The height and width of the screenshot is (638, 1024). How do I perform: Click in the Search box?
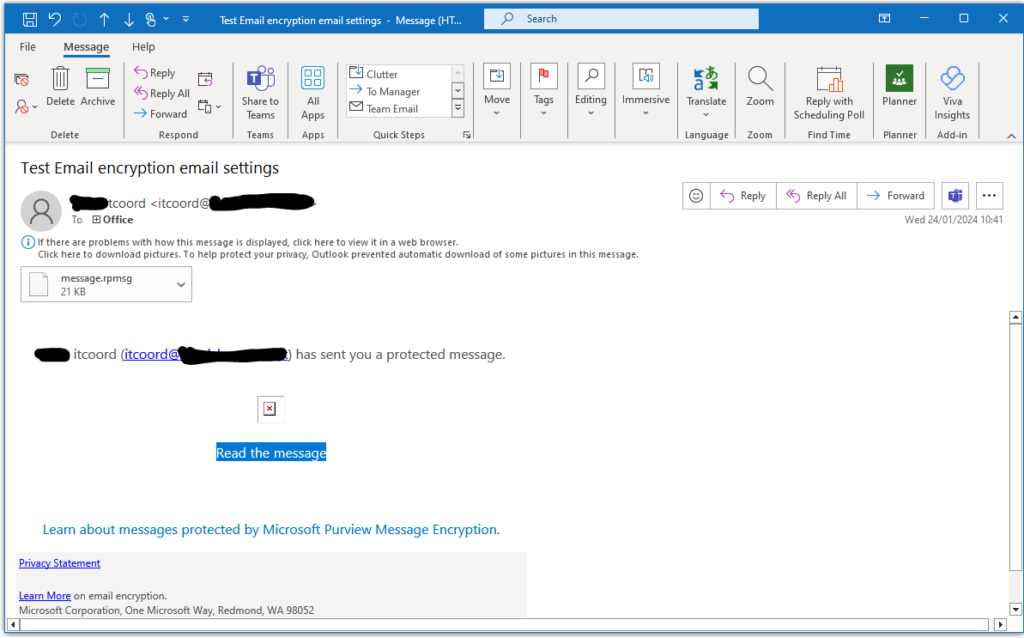click(x=621, y=19)
